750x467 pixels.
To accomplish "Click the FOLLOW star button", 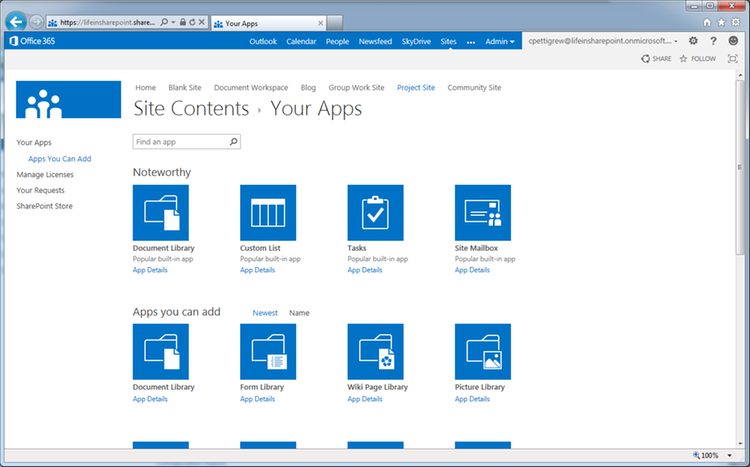I will click(x=698, y=58).
